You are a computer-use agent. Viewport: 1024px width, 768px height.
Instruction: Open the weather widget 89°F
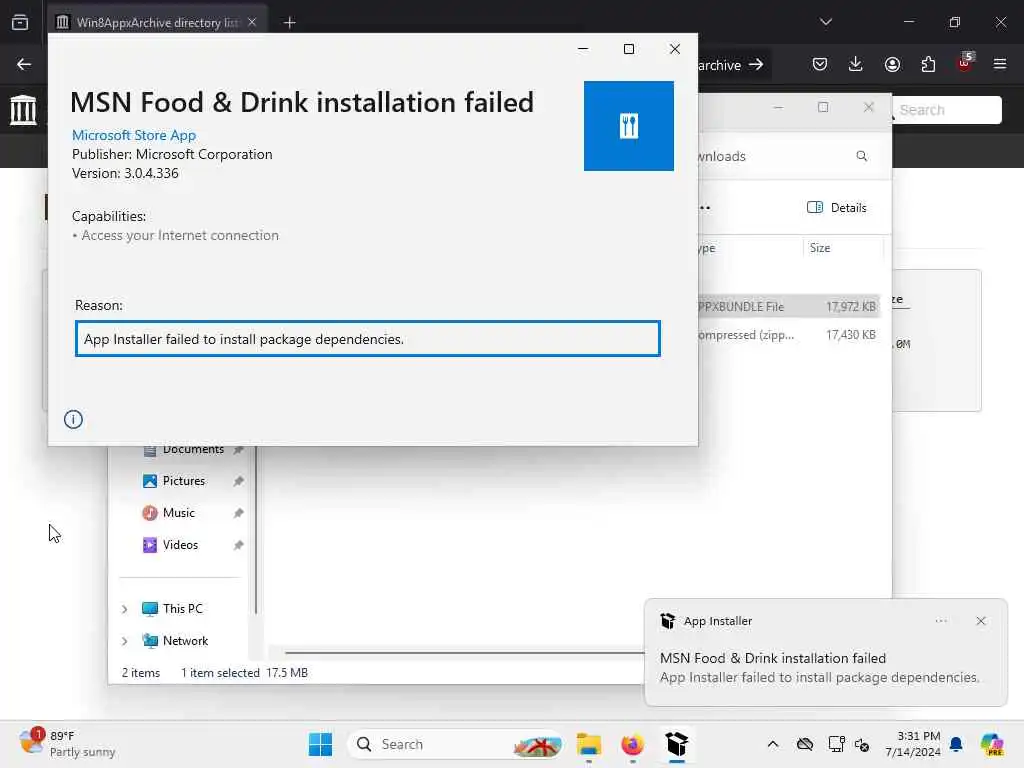click(x=67, y=744)
